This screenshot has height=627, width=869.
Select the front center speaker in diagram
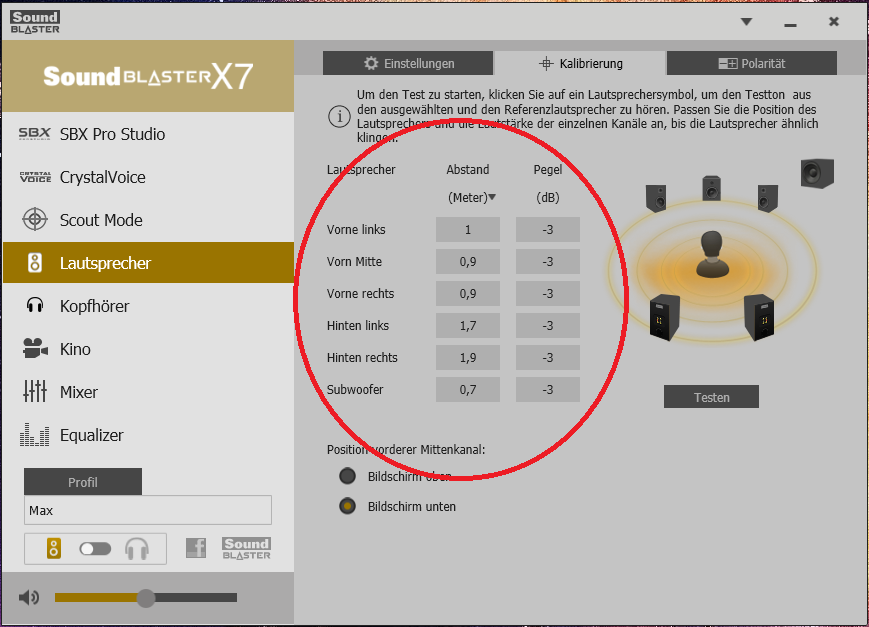(x=712, y=188)
